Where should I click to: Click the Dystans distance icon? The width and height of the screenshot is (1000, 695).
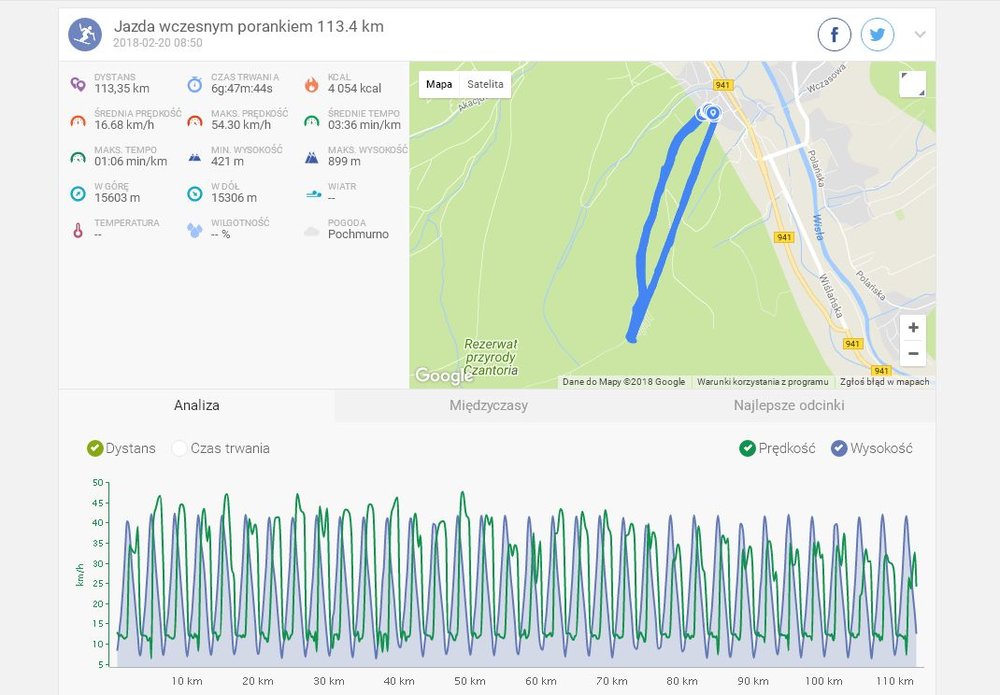tap(78, 84)
